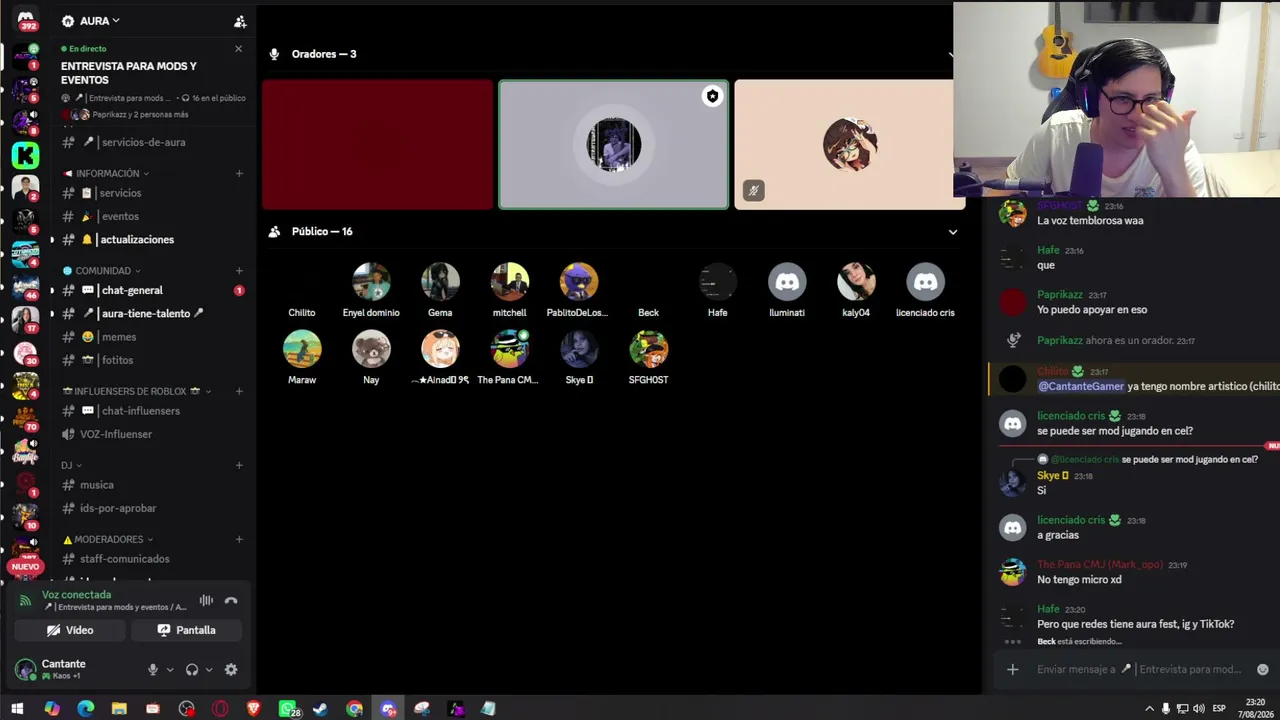Open the ids-por-aprobar channel
This screenshot has height=720, width=1280.
(150, 508)
